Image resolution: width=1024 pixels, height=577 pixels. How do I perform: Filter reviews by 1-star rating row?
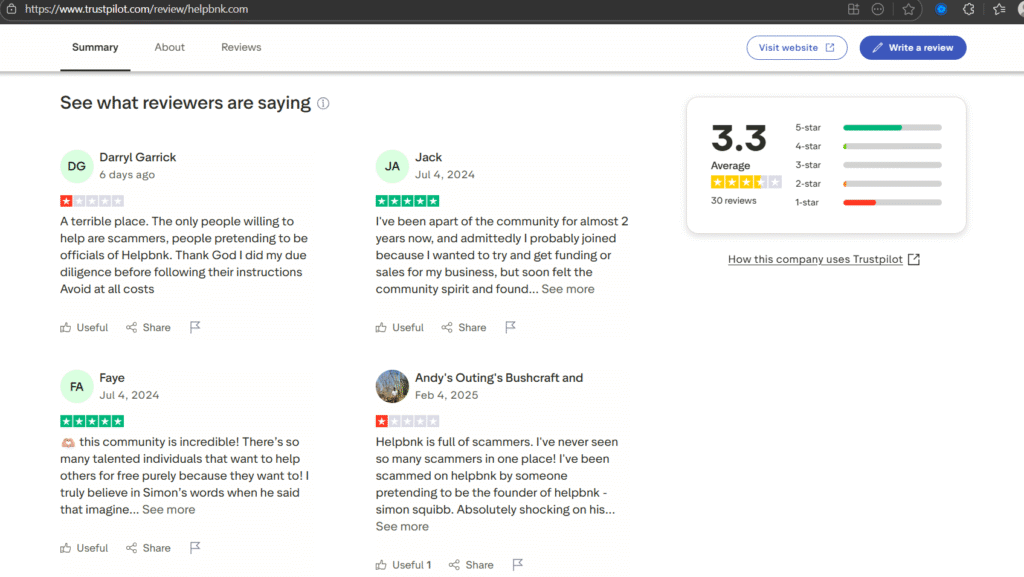(x=868, y=203)
